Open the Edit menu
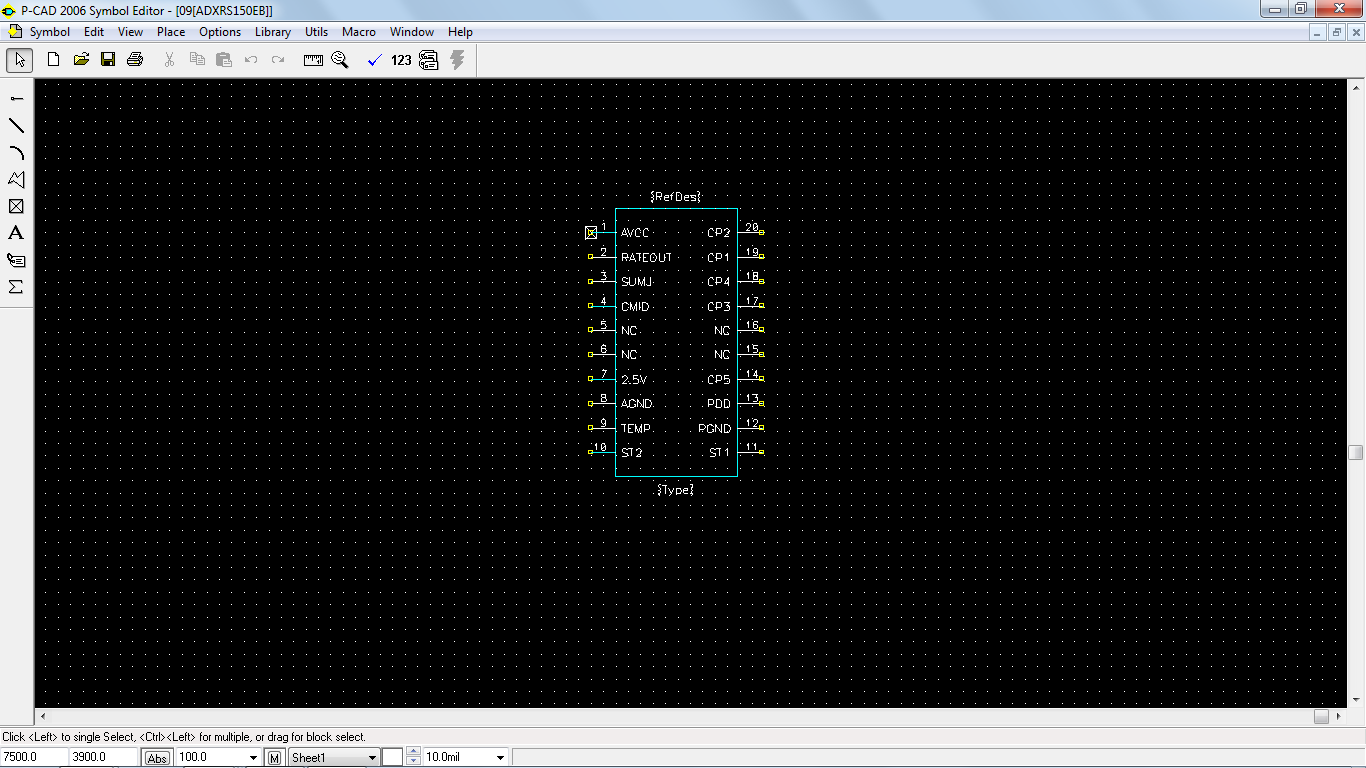The image size is (1366, 768). point(94,32)
